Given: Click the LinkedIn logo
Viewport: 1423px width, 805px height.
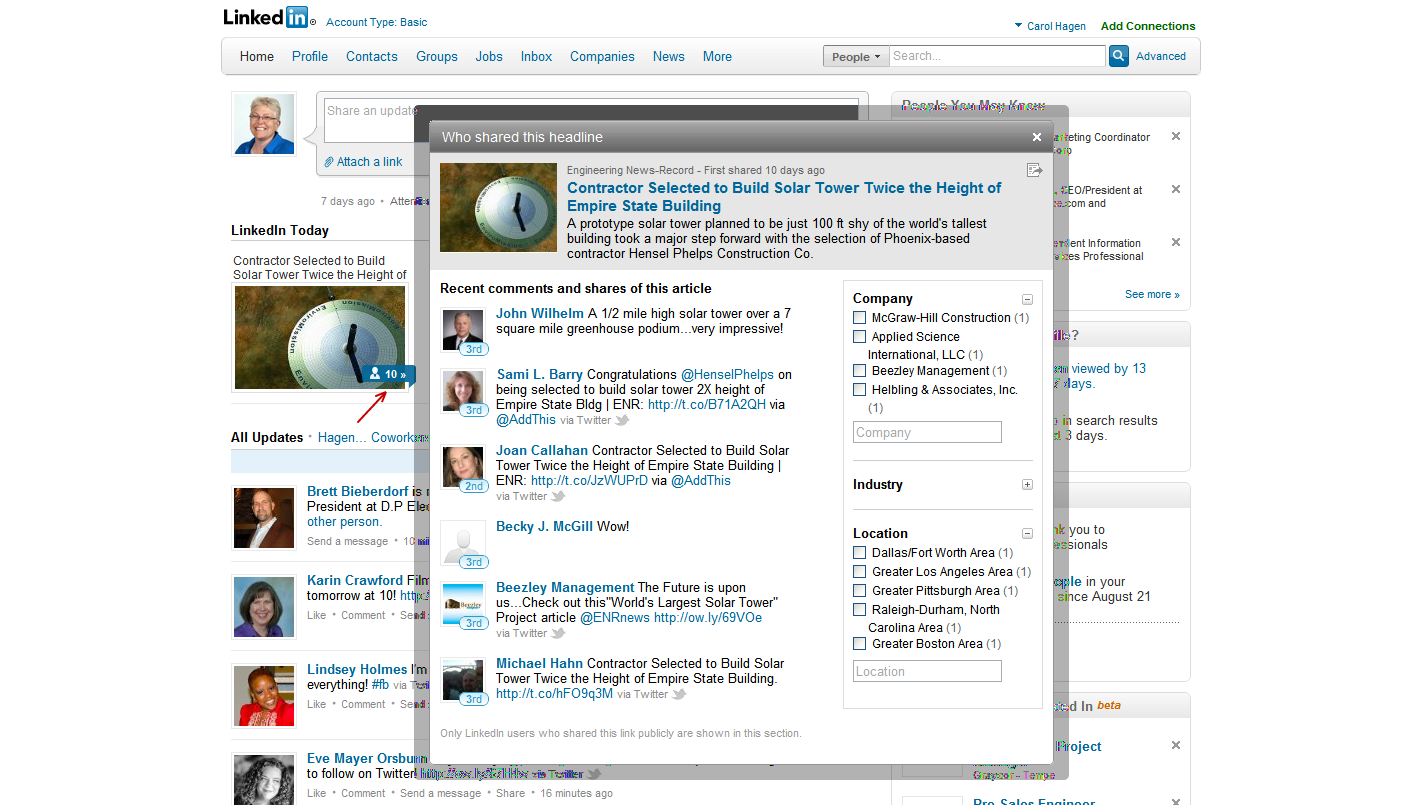Looking at the screenshot, I should 269,17.
